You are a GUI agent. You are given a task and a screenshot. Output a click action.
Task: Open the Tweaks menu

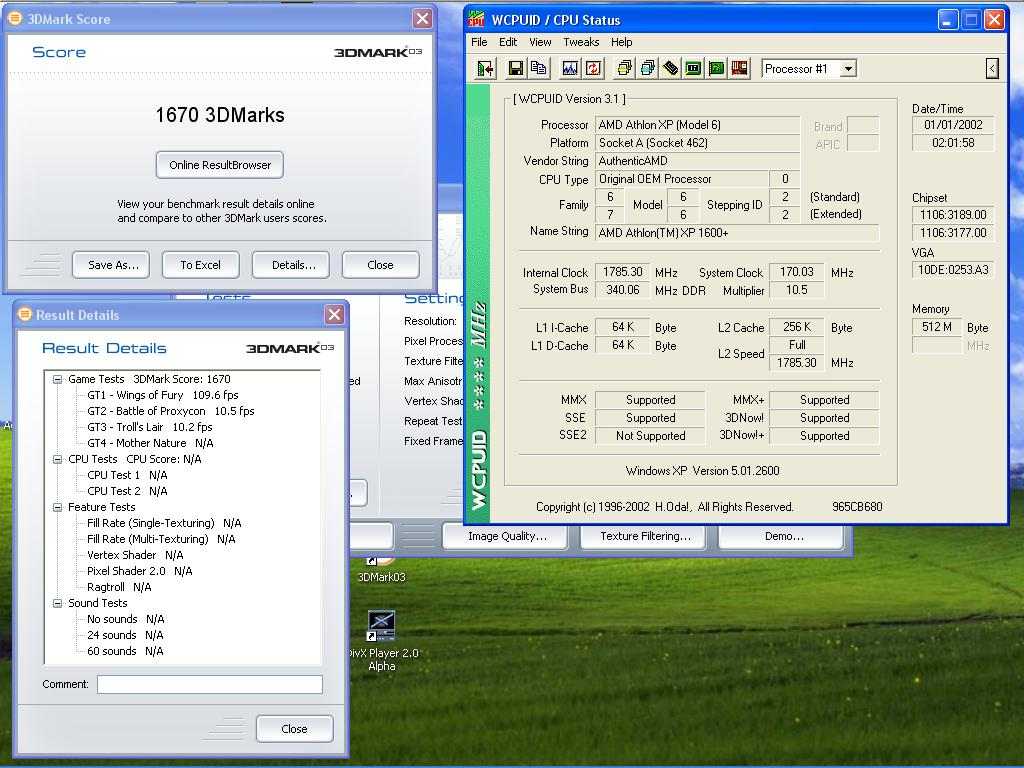click(x=581, y=42)
